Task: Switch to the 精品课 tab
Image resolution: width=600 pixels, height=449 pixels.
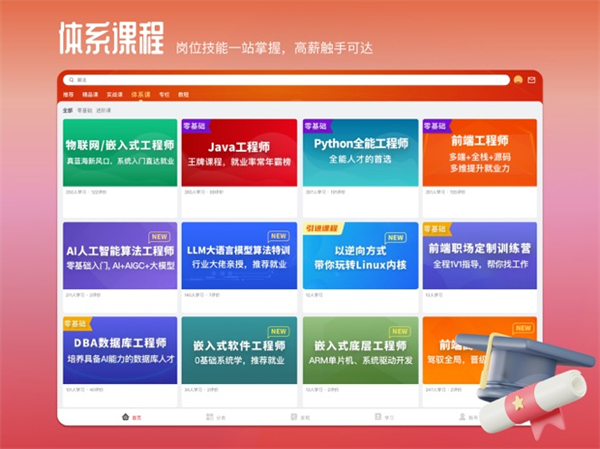Action: click(x=90, y=94)
